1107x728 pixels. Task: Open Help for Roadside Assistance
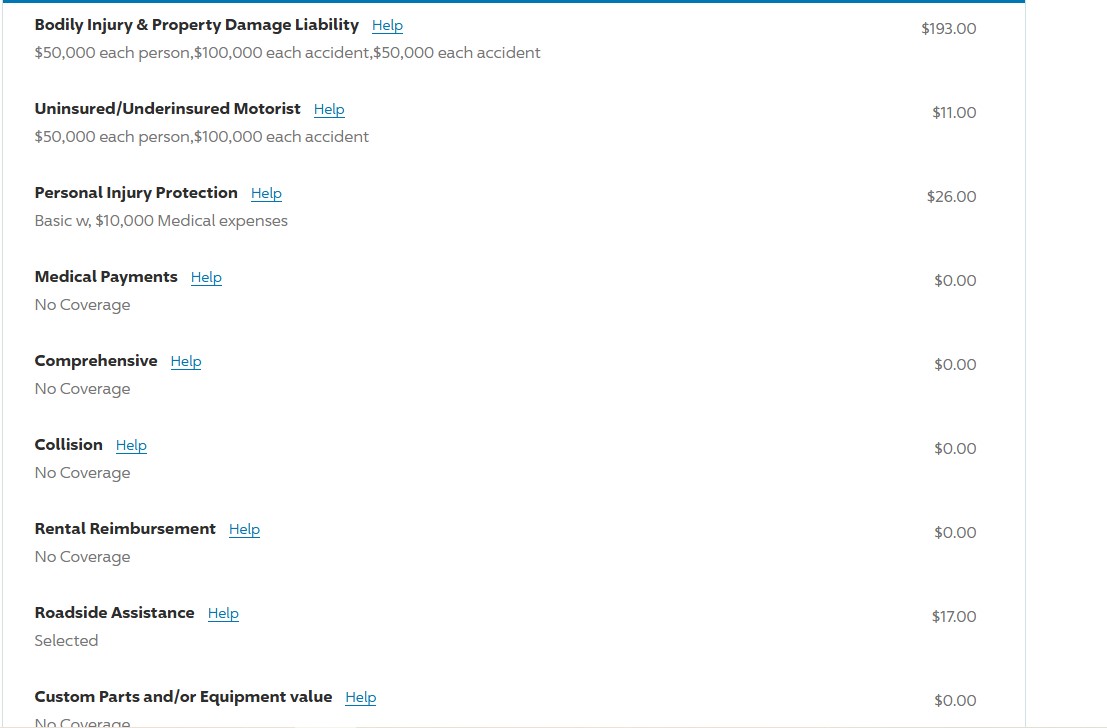pos(223,614)
